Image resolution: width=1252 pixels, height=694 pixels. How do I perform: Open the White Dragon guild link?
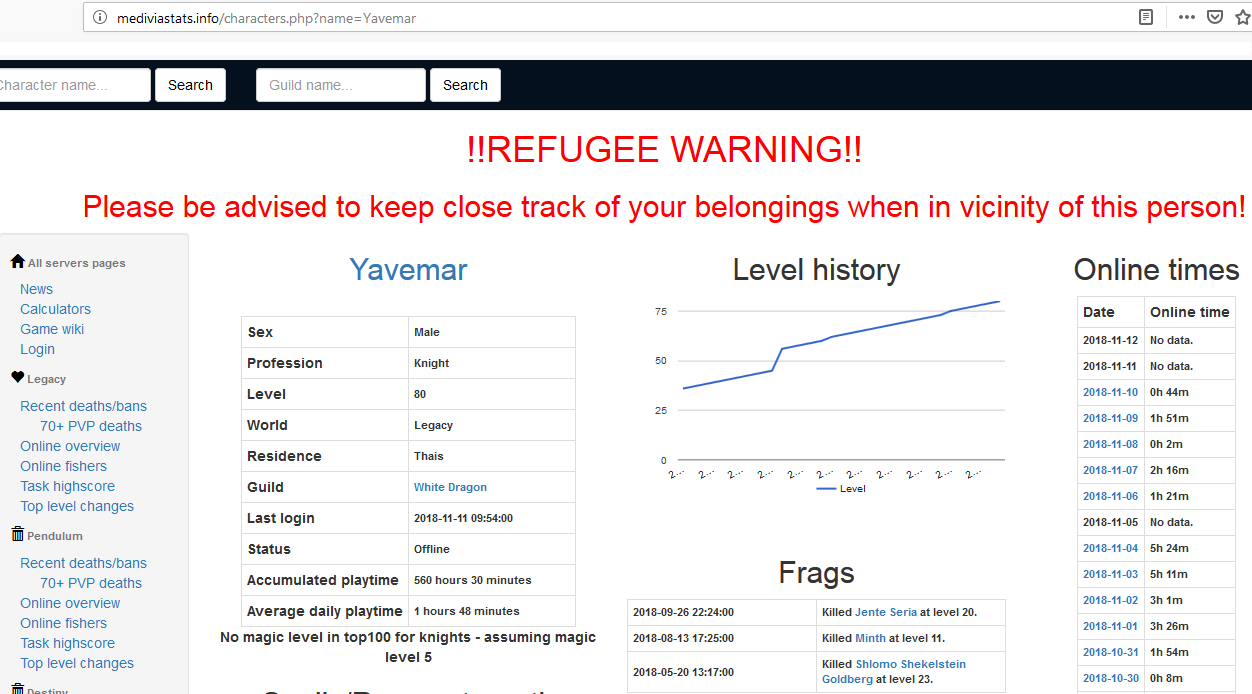coord(450,487)
